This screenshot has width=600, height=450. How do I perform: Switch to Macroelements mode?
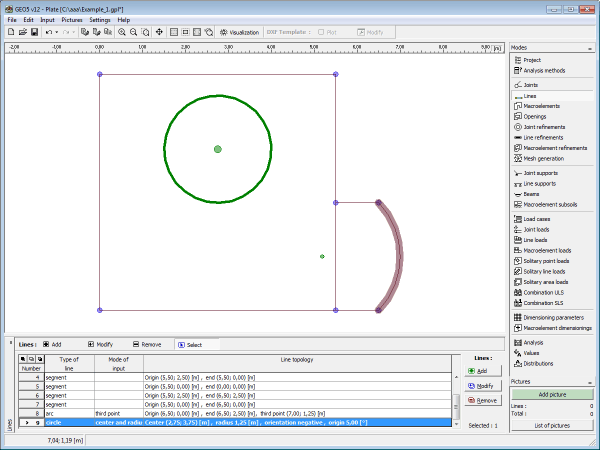[x=542, y=106]
